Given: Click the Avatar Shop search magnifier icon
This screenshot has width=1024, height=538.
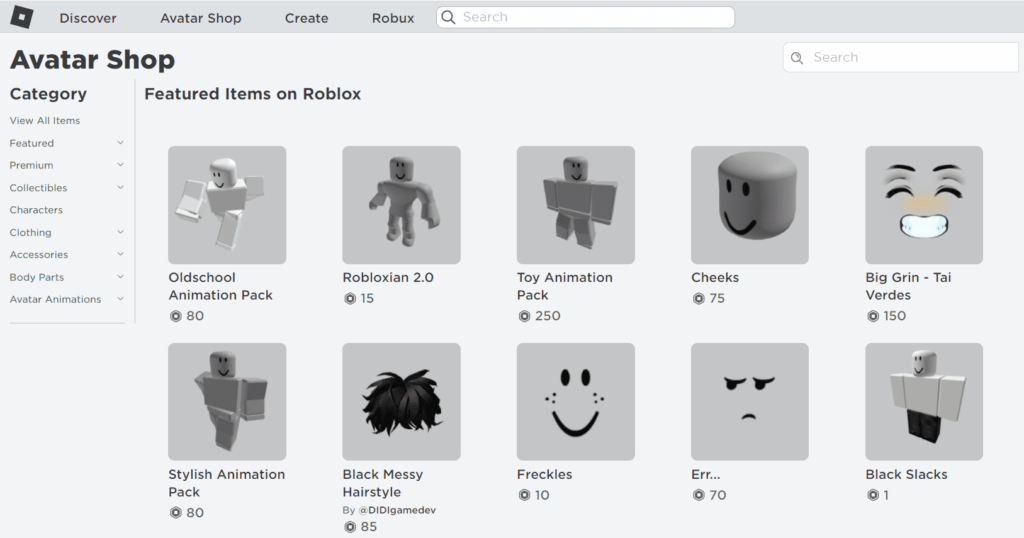Looking at the screenshot, I should (x=797, y=57).
